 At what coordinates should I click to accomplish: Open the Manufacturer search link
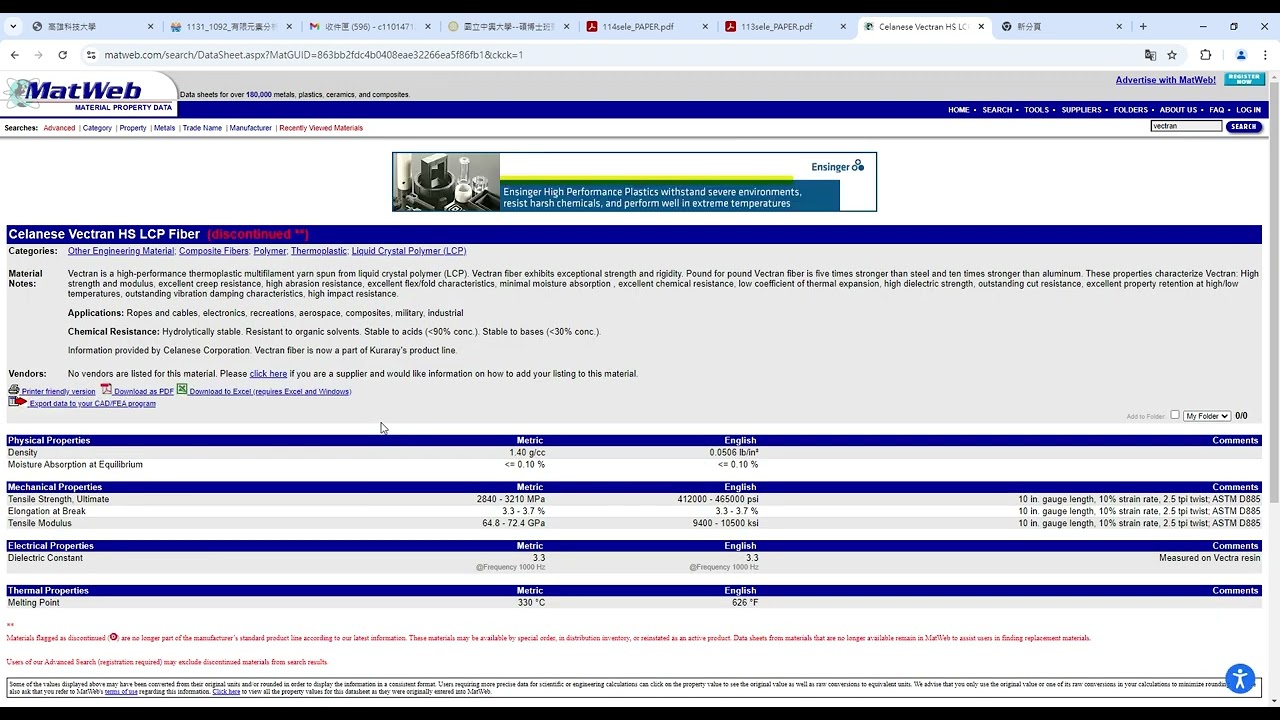250,128
